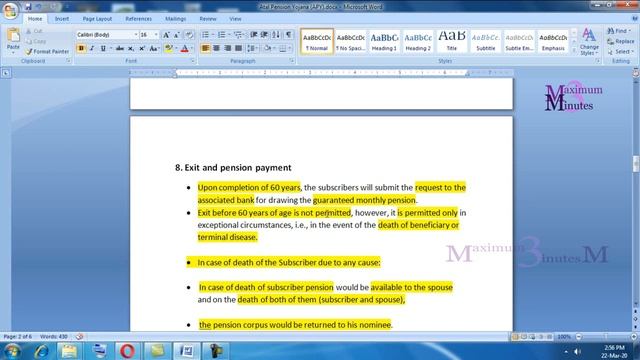Open bullets list dropdown arrow
640x360 pixels.
click(x=213, y=35)
